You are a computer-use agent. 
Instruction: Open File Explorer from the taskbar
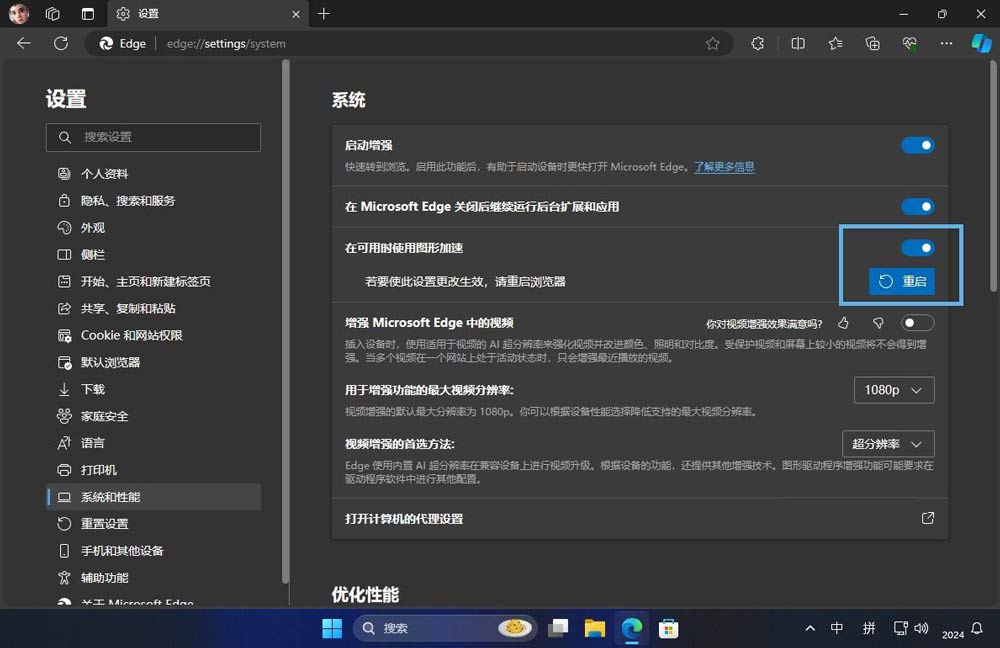(x=595, y=628)
